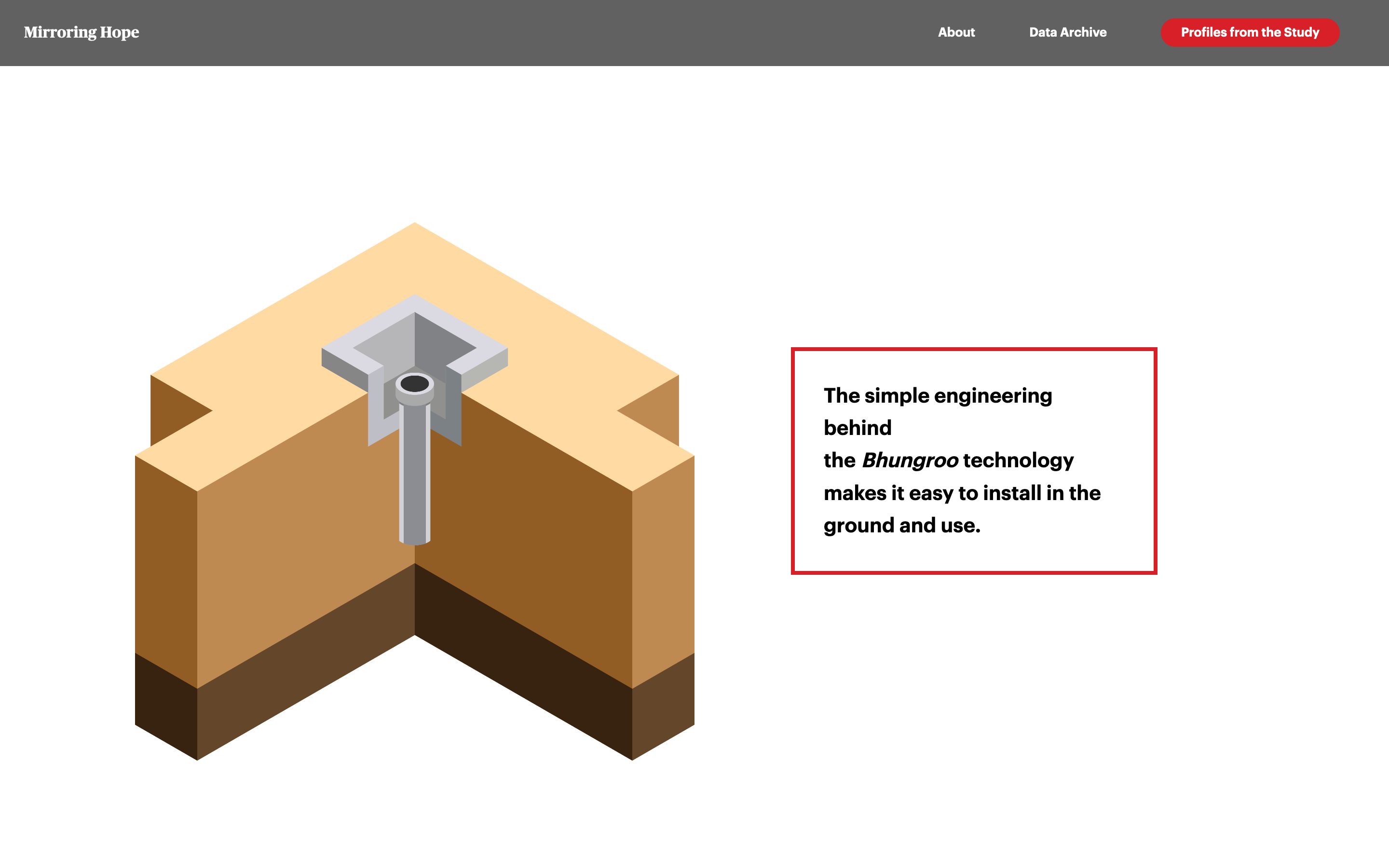
Task: Click the bottom tip of the gray pipe
Action: click(414, 540)
